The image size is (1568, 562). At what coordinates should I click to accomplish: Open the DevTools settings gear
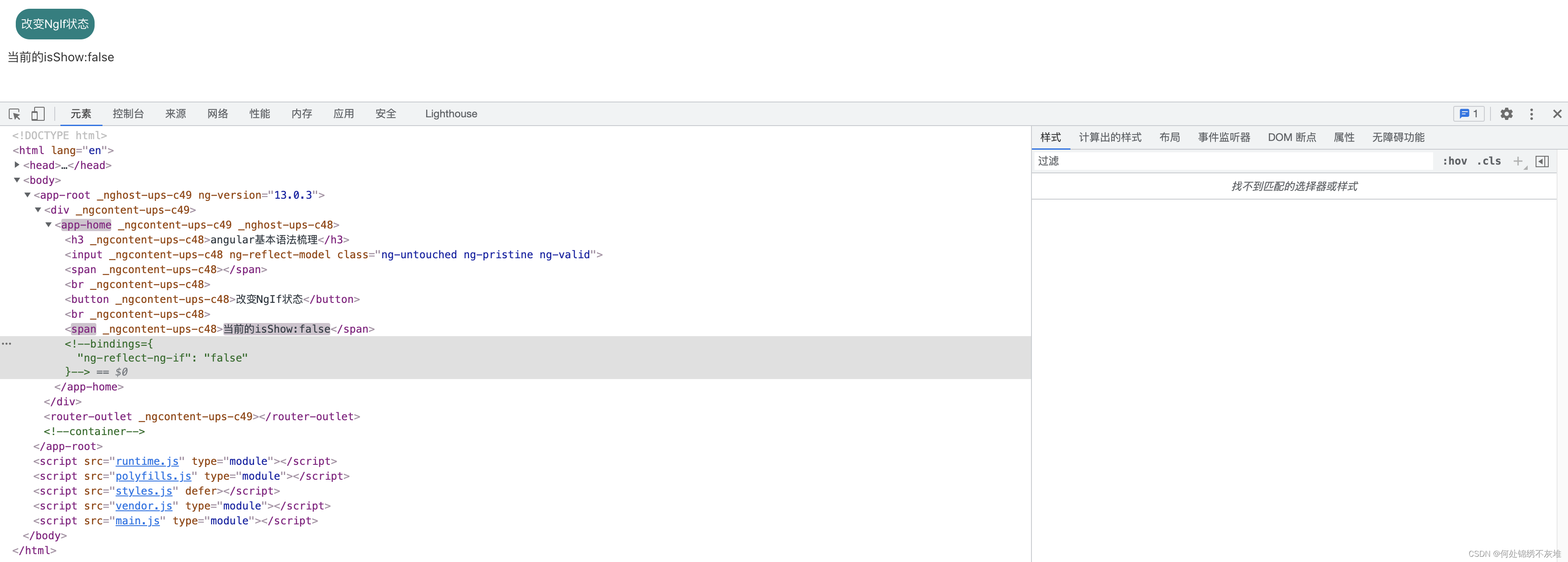[1507, 114]
